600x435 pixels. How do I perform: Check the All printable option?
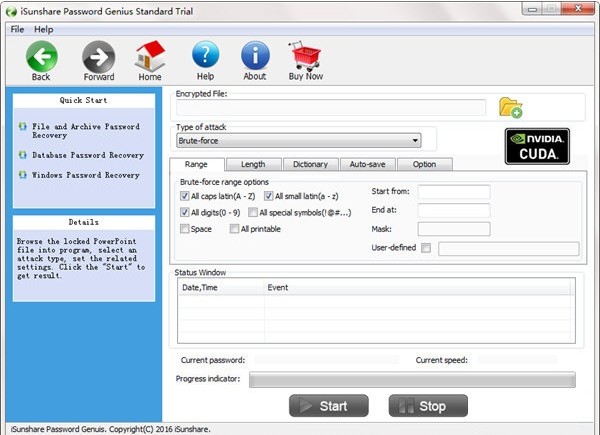click(x=234, y=229)
